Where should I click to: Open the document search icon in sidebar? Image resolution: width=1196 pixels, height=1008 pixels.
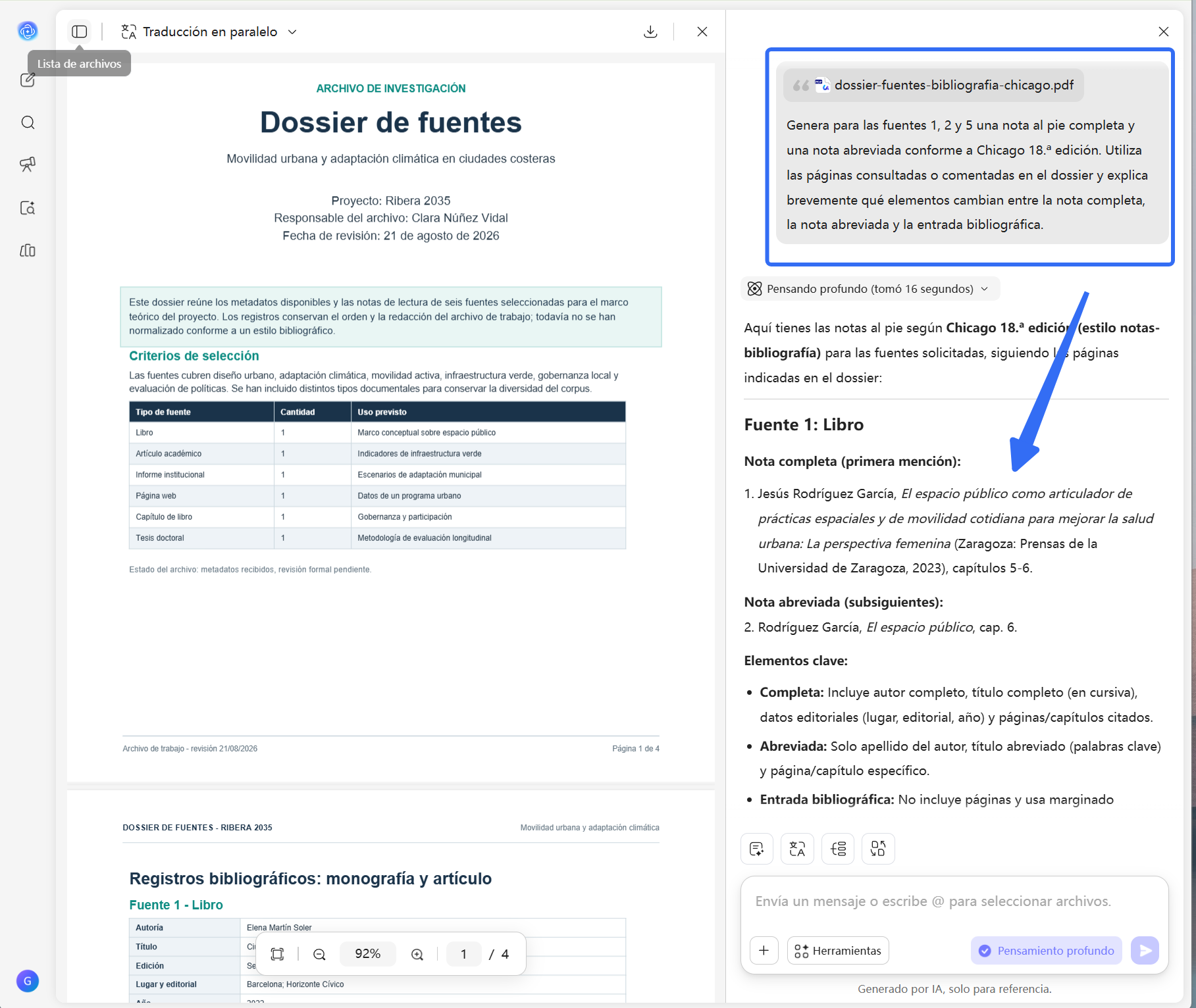tap(28, 208)
